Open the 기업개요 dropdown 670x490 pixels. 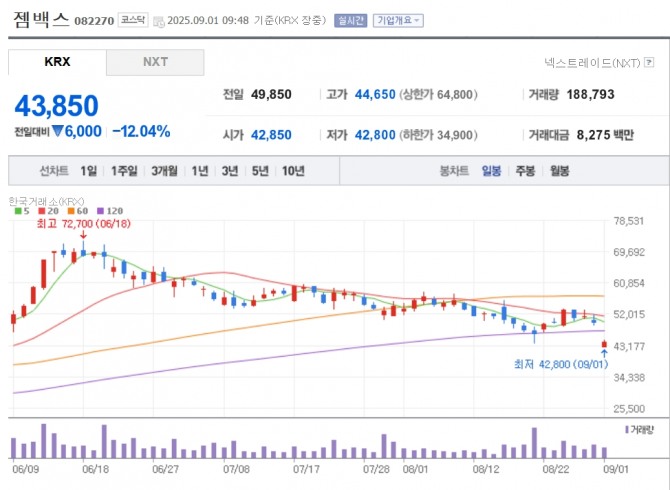coord(398,19)
